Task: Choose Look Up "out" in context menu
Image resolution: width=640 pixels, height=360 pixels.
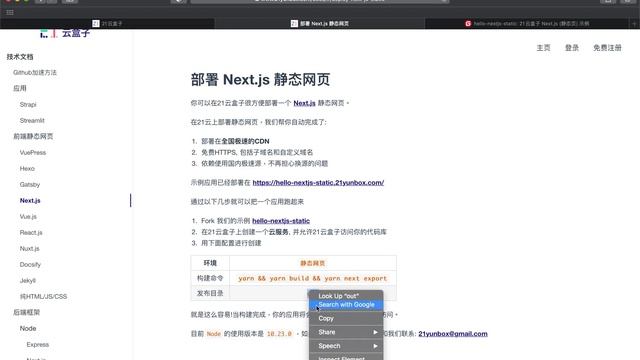Action: (346, 296)
